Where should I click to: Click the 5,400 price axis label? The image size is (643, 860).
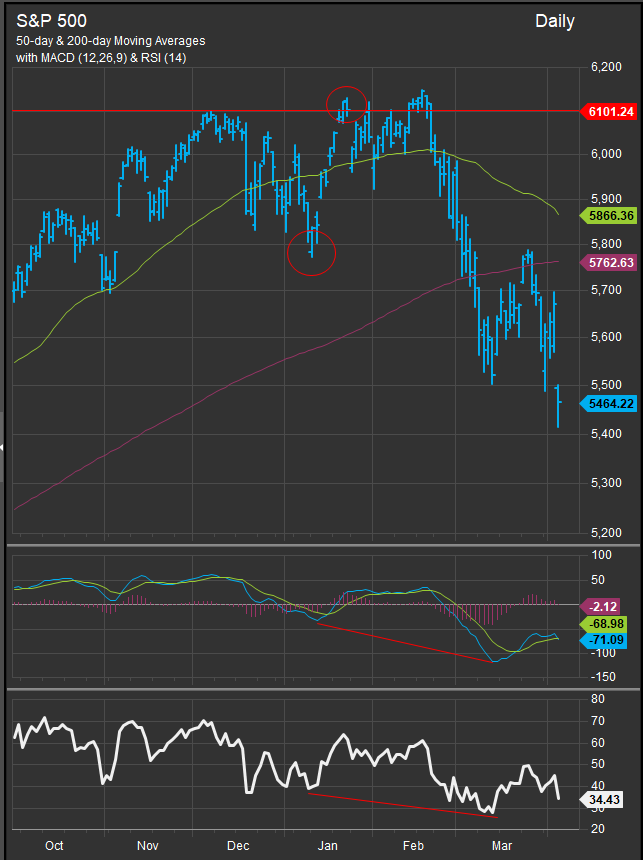(606, 434)
